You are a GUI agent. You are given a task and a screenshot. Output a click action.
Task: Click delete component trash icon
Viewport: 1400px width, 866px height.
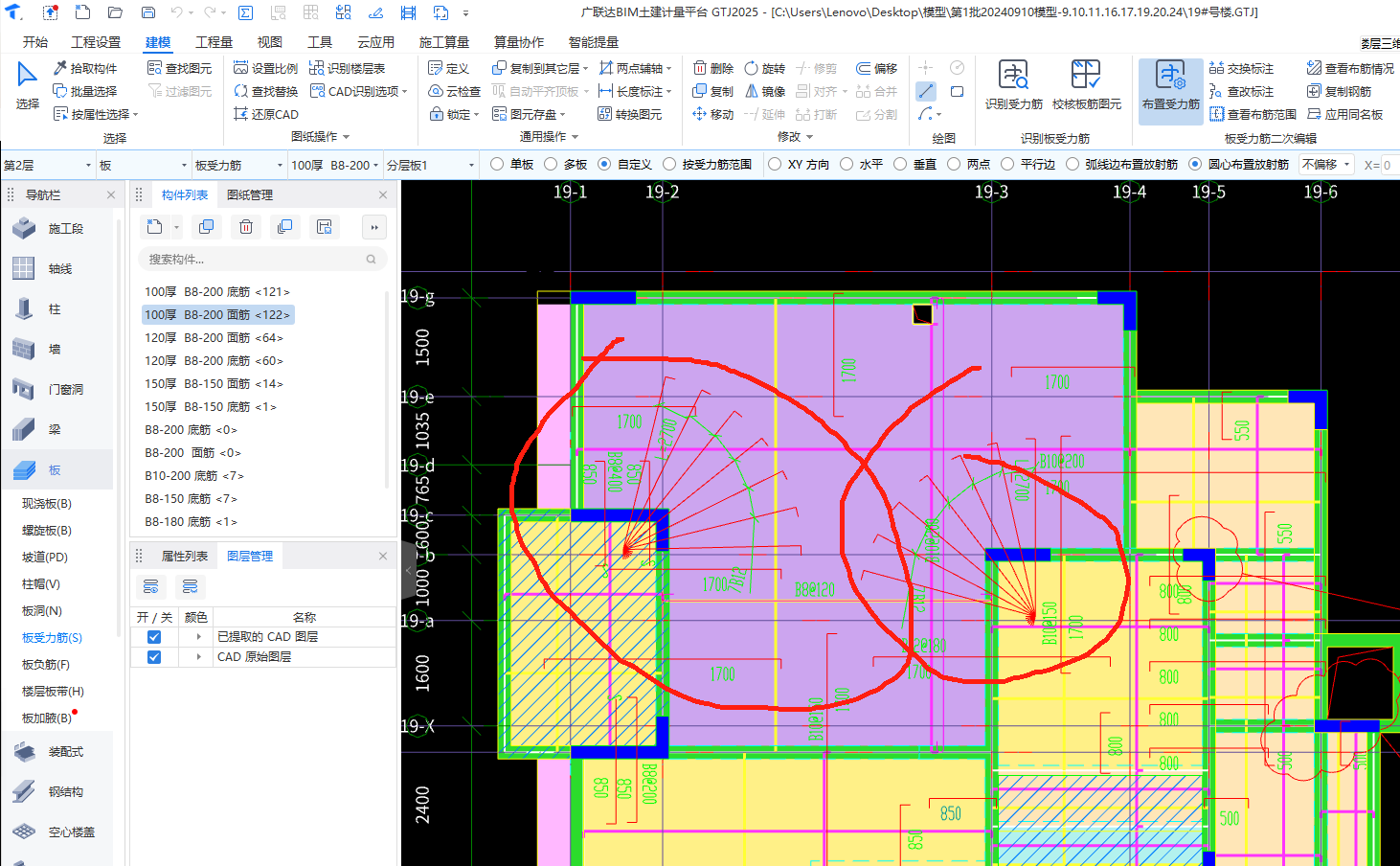coord(246,227)
